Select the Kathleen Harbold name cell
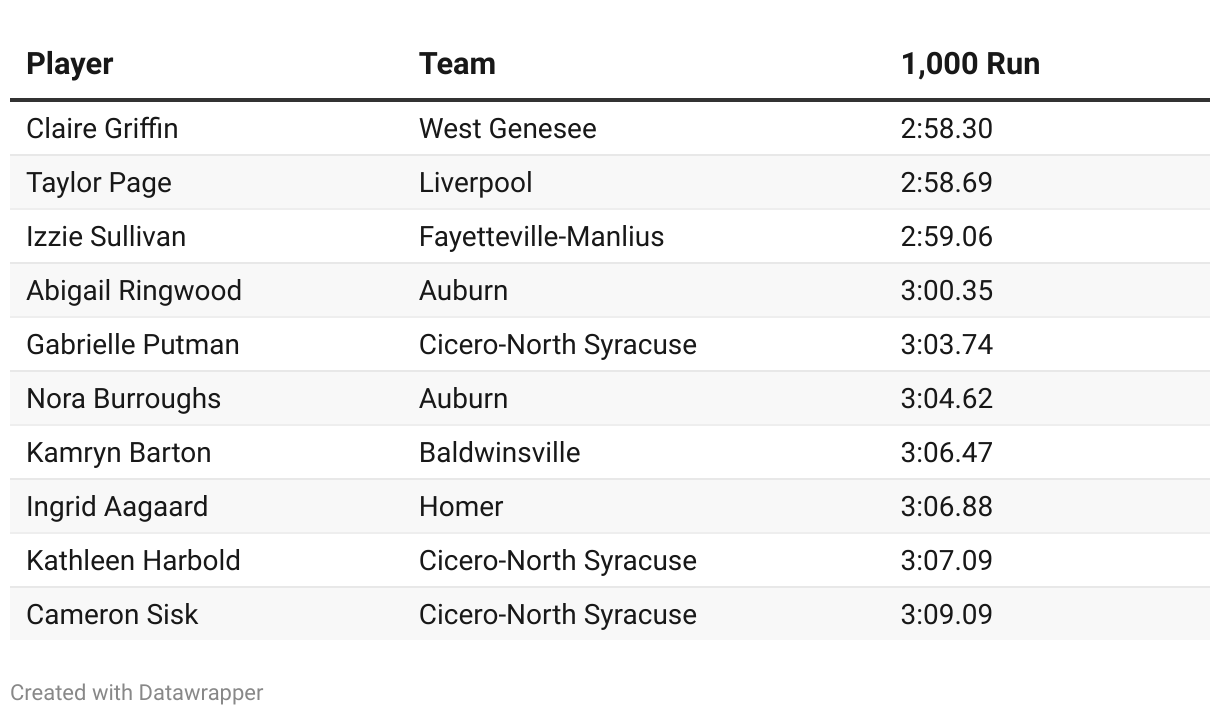This screenshot has height=716, width=1220. click(x=133, y=561)
